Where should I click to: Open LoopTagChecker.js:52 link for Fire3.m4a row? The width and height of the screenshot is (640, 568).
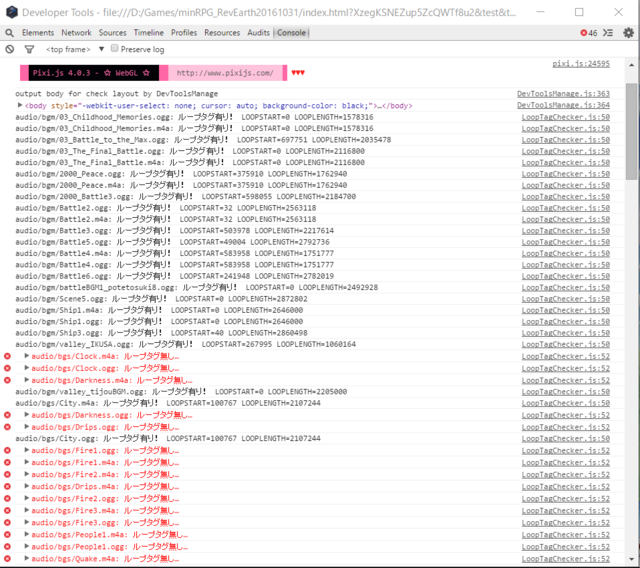pyautogui.click(x=566, y=511)
